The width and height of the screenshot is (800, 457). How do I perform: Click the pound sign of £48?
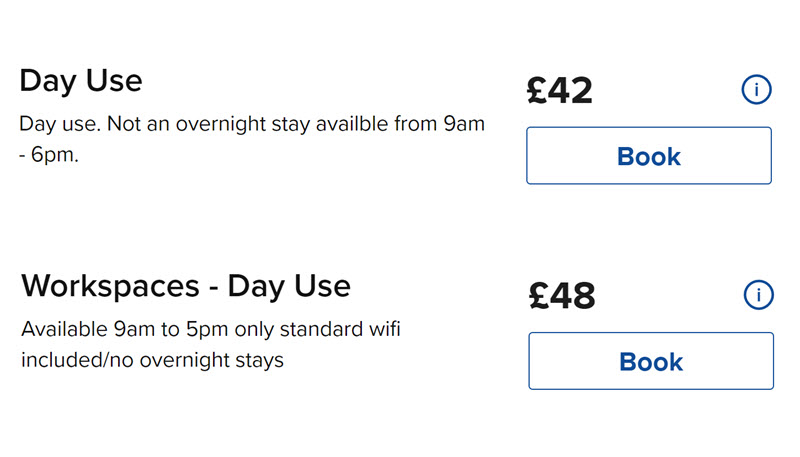[x=539, y=296]
